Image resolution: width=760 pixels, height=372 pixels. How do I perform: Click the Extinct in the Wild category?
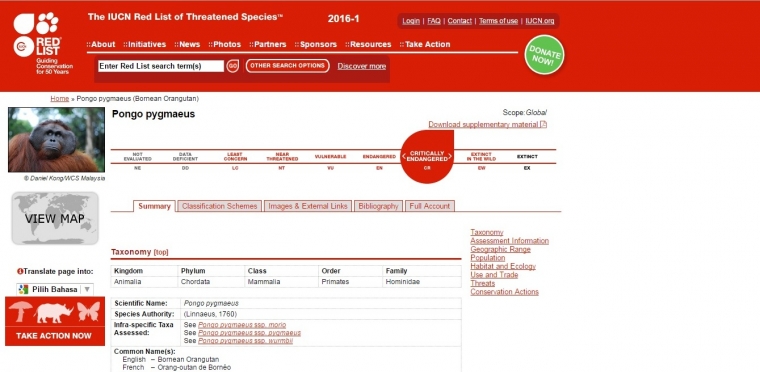pyautogui.click(x=481, y=157)
